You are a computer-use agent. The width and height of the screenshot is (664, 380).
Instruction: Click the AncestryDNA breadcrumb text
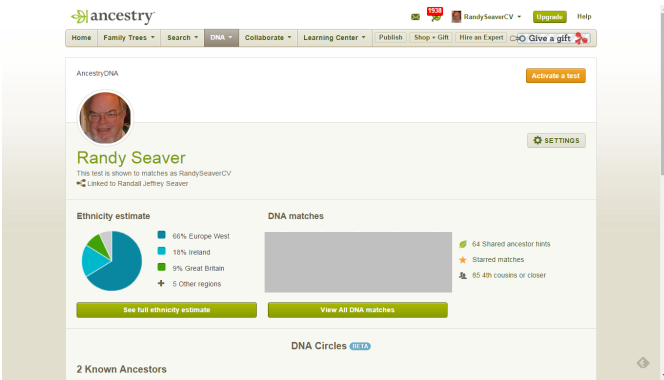(97, 74)
